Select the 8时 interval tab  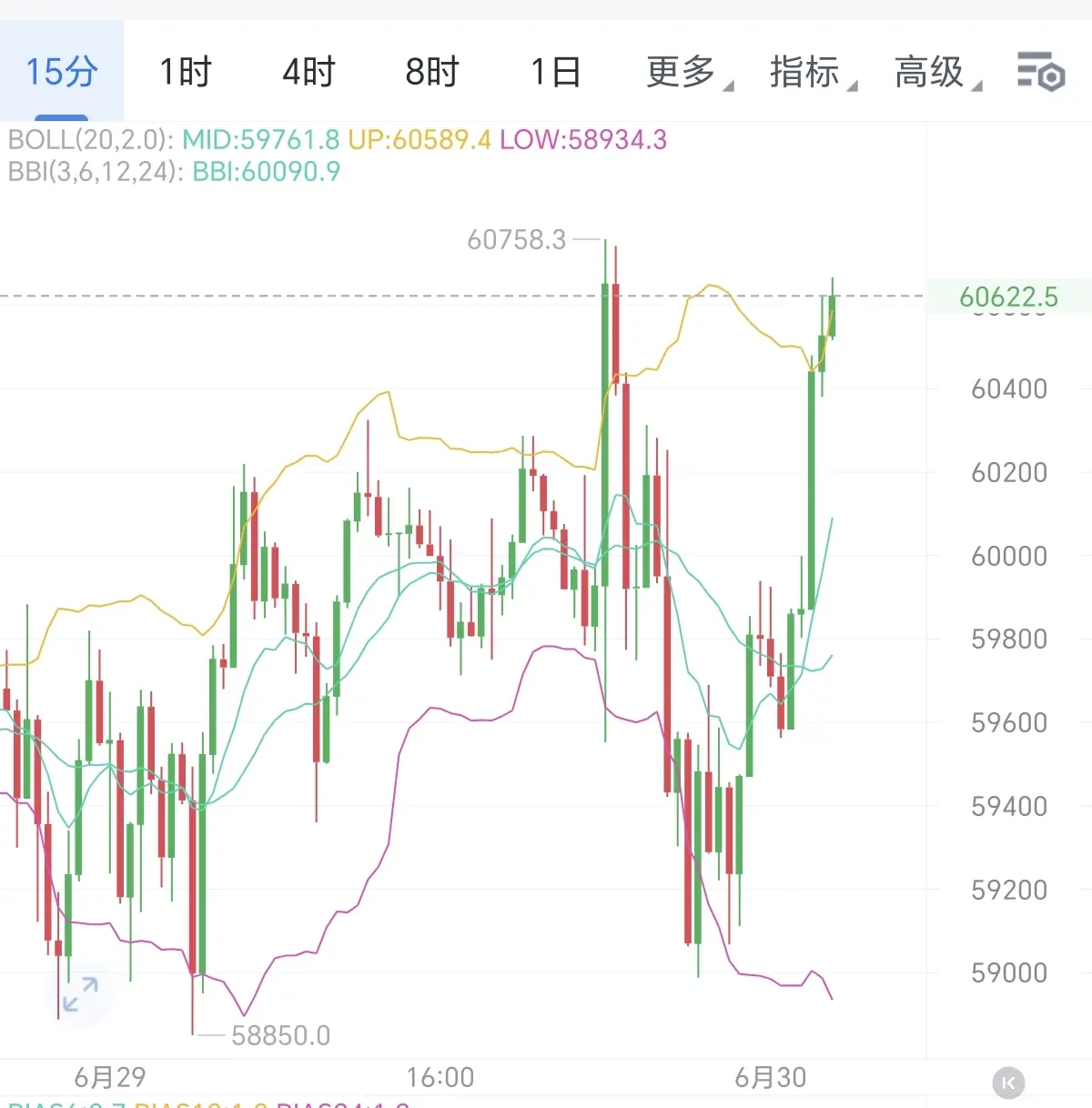(x=432, y=71)
